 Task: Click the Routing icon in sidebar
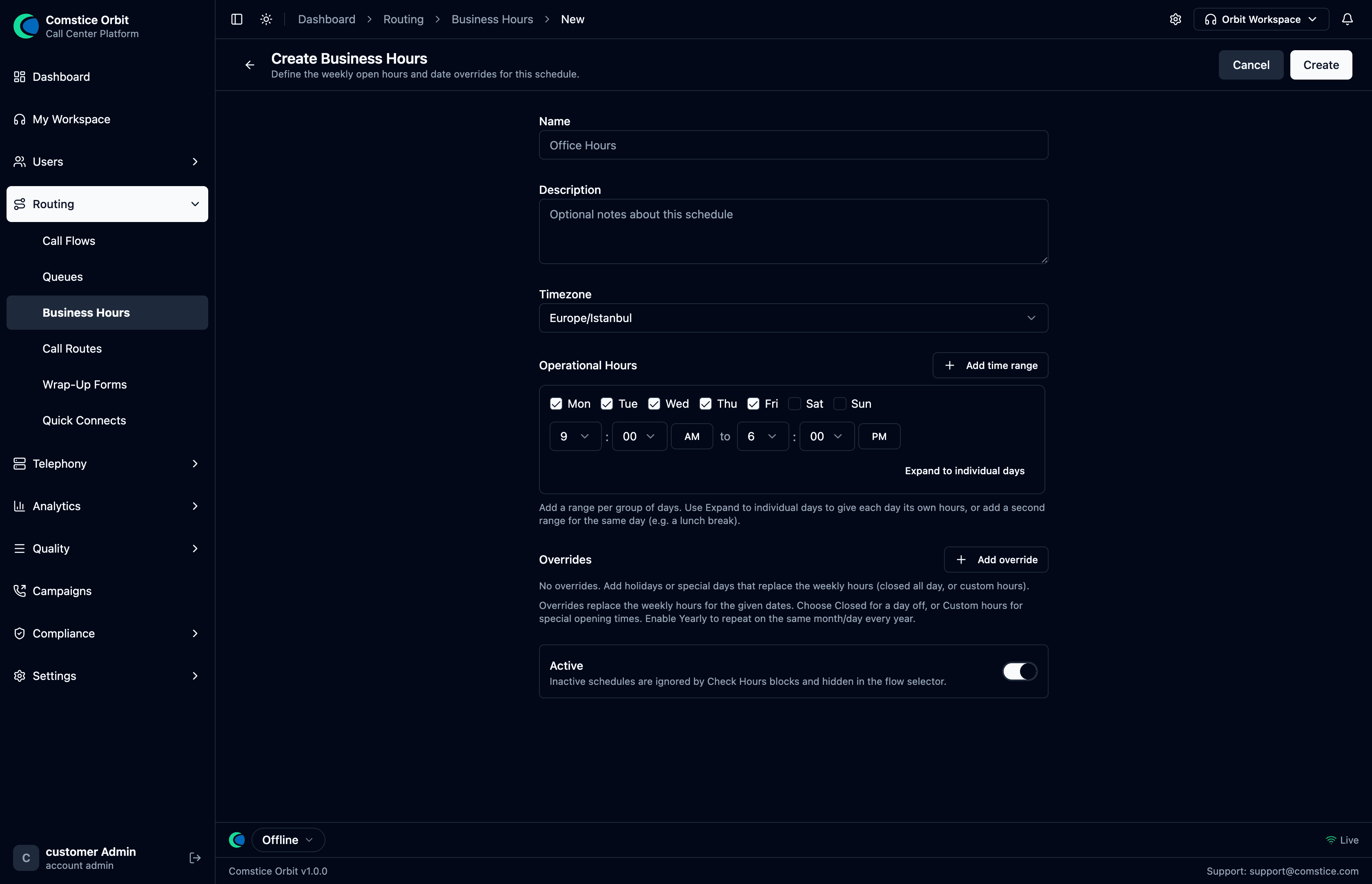coord(20,204)
